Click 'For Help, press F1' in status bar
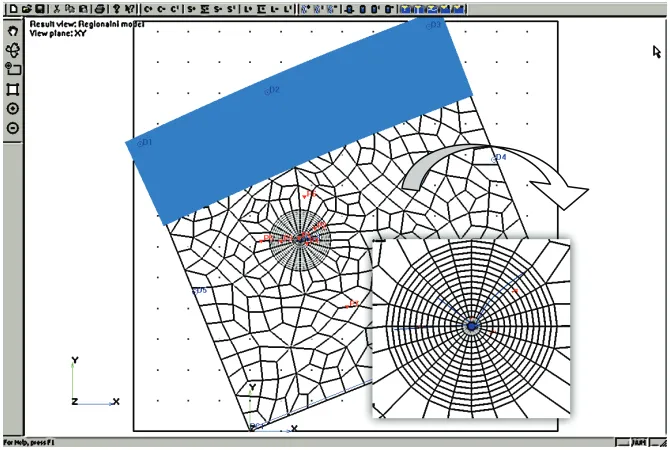 [x=29, y=442]
